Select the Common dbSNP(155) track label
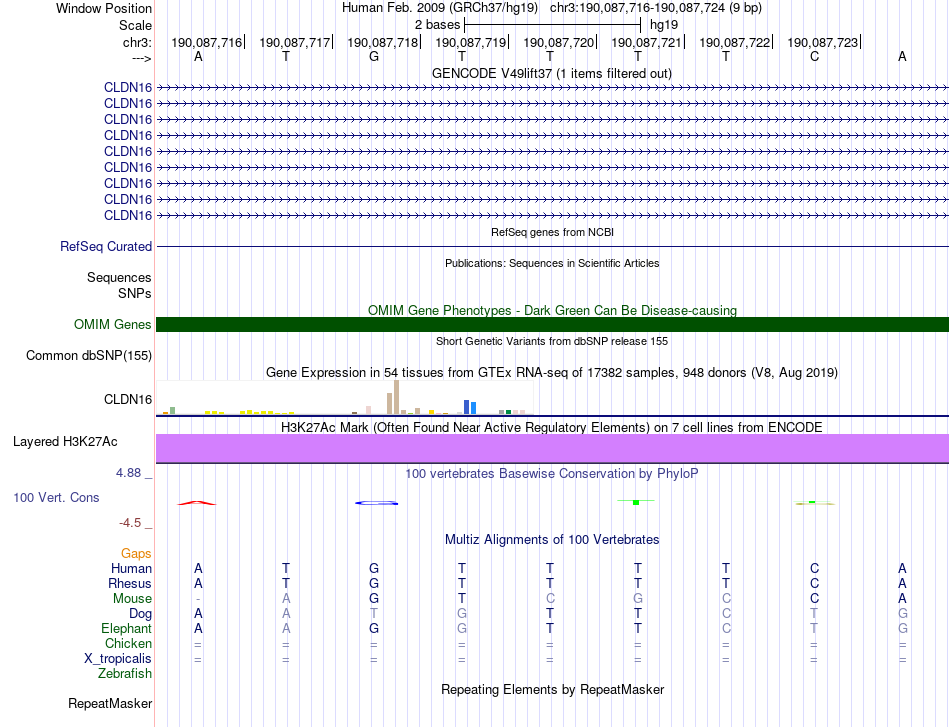Viewport: 950px width, 727px height. point(89,355)
